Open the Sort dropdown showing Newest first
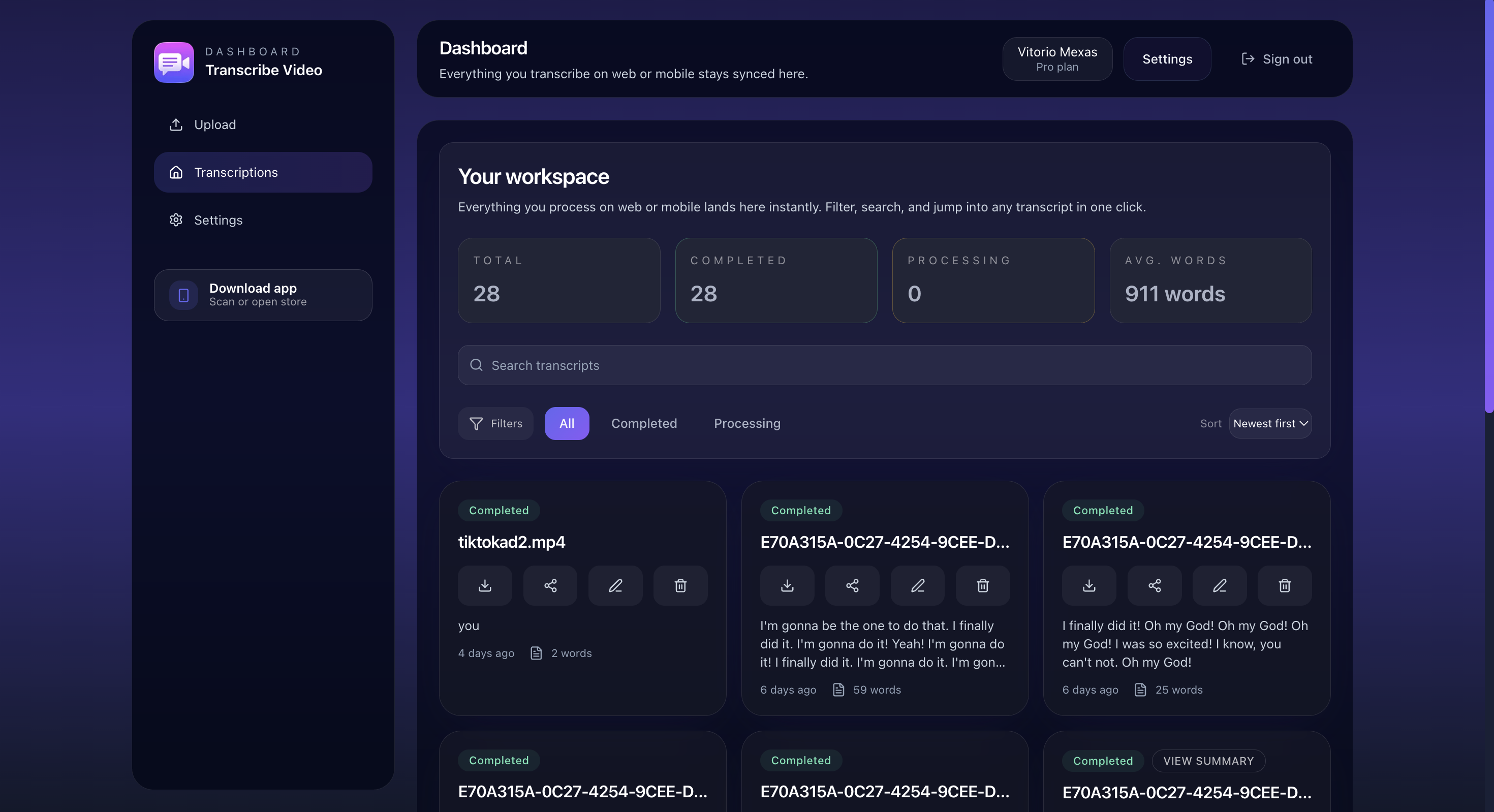Viewport: 1494px width, 812px height. pos(1270,423)
